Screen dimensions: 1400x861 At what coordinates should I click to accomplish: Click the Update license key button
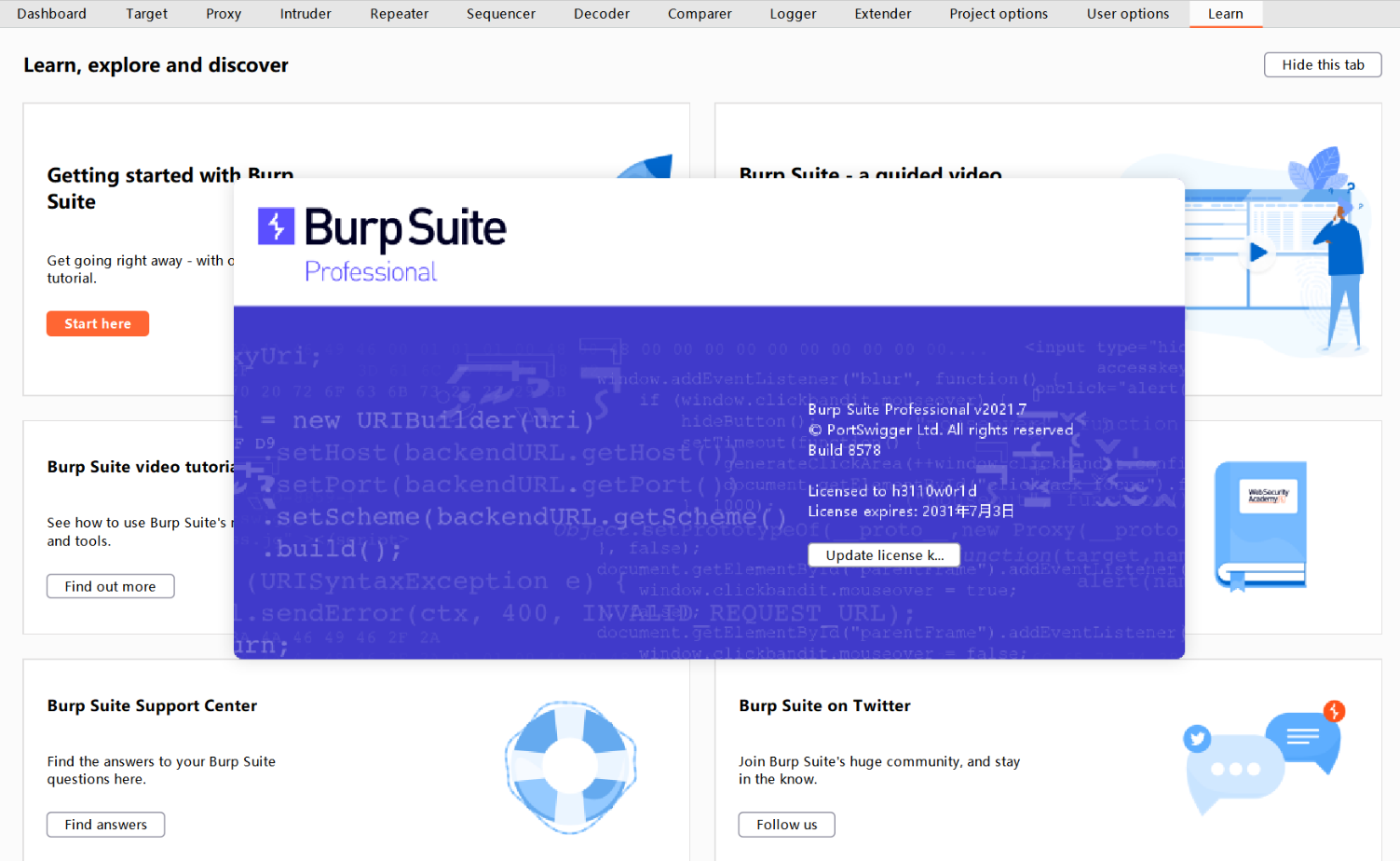884,555
